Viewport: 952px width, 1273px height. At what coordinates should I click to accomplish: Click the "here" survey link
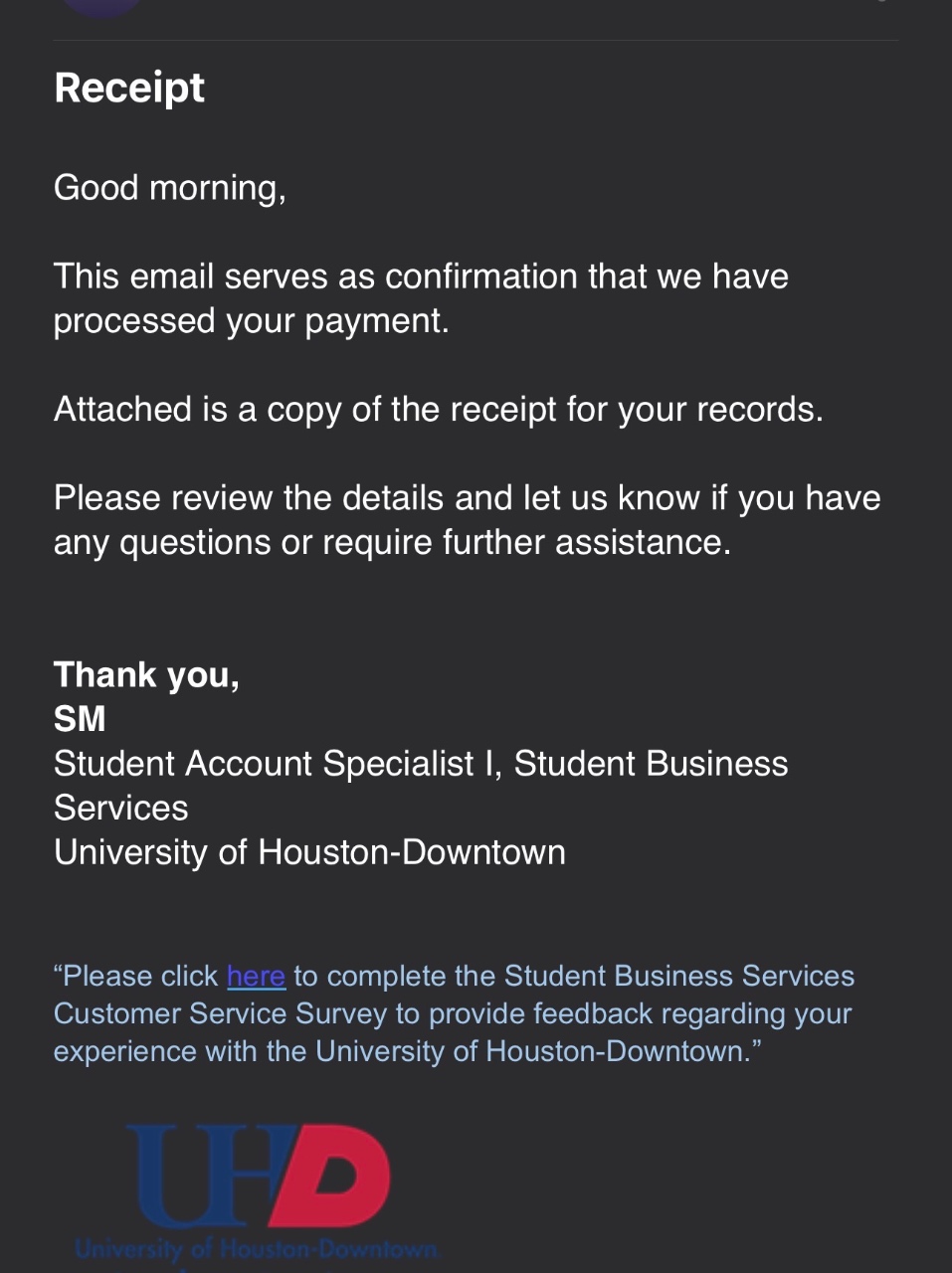(256, 977)
